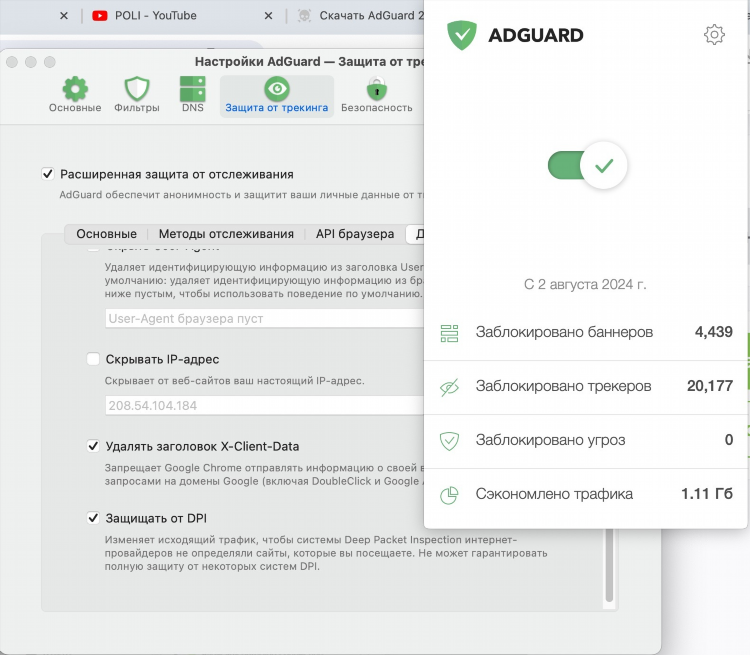Screen dimensions: 750x655
Task: Click the User-Agent браузера пуст field
Action: pyautogui.click(x=264, y=318)
